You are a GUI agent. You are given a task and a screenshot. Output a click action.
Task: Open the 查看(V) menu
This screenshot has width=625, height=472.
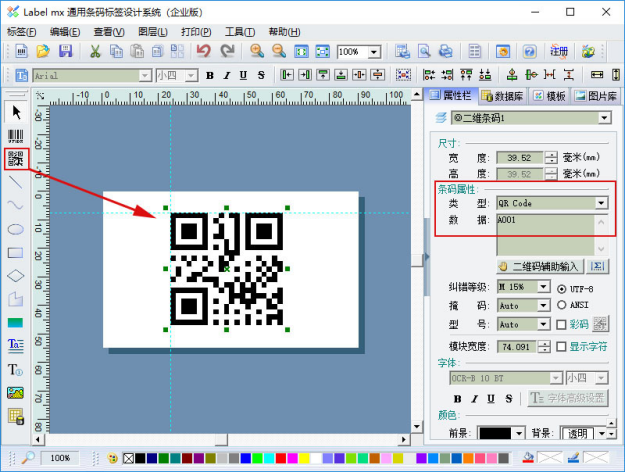[109, 32]
